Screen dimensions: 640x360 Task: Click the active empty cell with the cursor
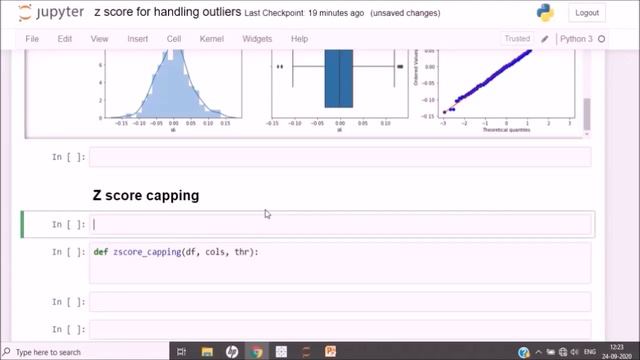tap(340, 224)
